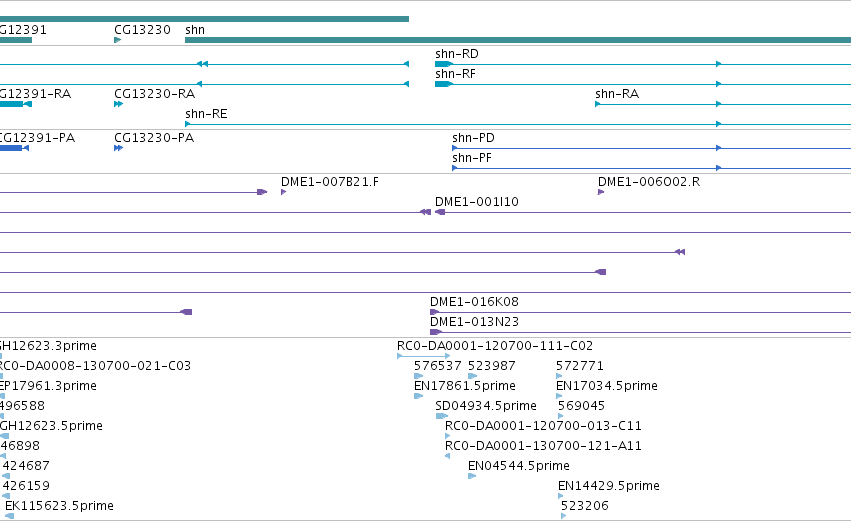Screen dimensions: 851x521
Task: Select the 576537 EST arrow glyph
Action: coord(418,376)
